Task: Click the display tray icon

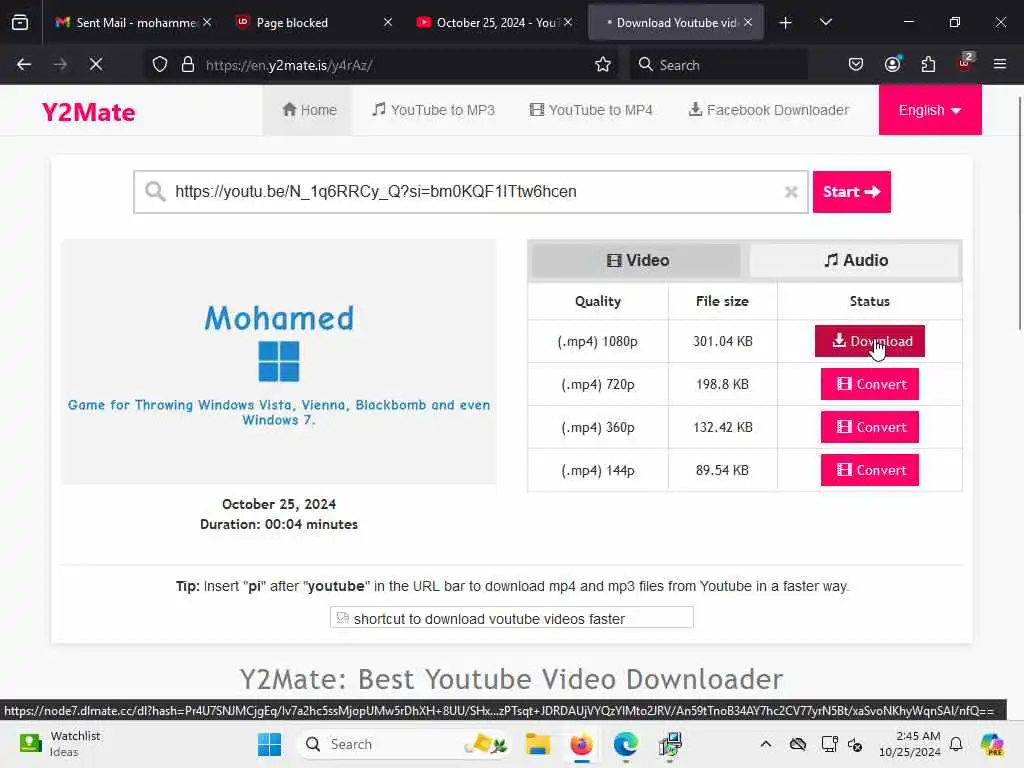Action: click(829, 744)
